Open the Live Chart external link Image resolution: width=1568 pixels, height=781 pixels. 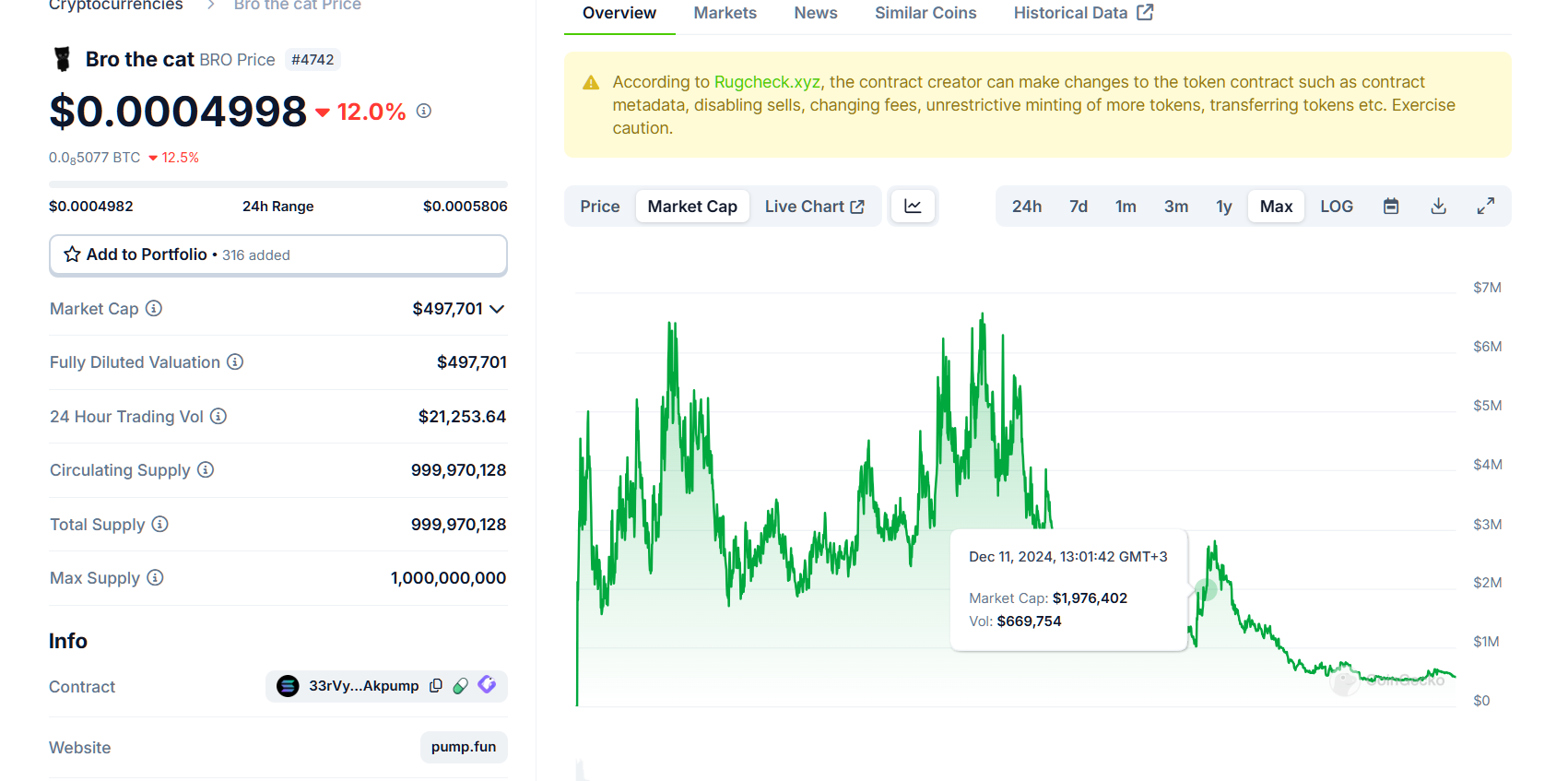pos(815,207)
